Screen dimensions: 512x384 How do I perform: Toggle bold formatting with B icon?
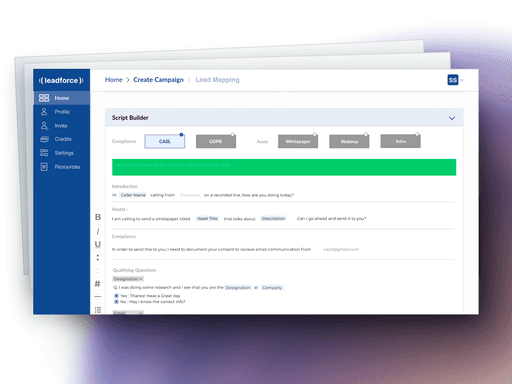(98, 217)
